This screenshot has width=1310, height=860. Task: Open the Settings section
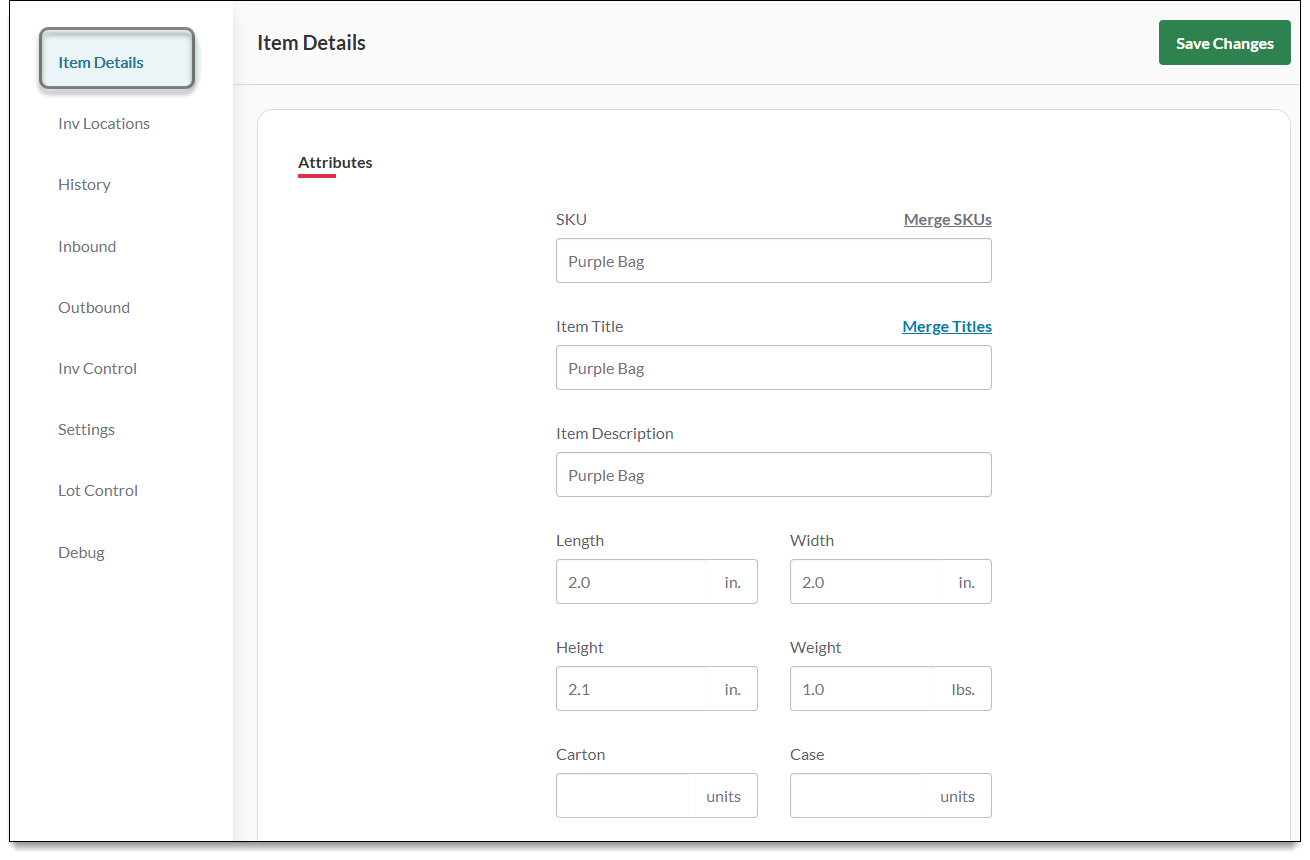click(x=86, y=429)
